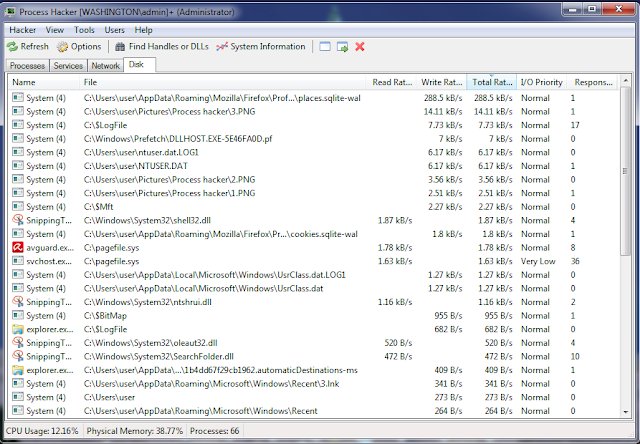
Task: Select the C:\Users\user row
Action: 313,397
